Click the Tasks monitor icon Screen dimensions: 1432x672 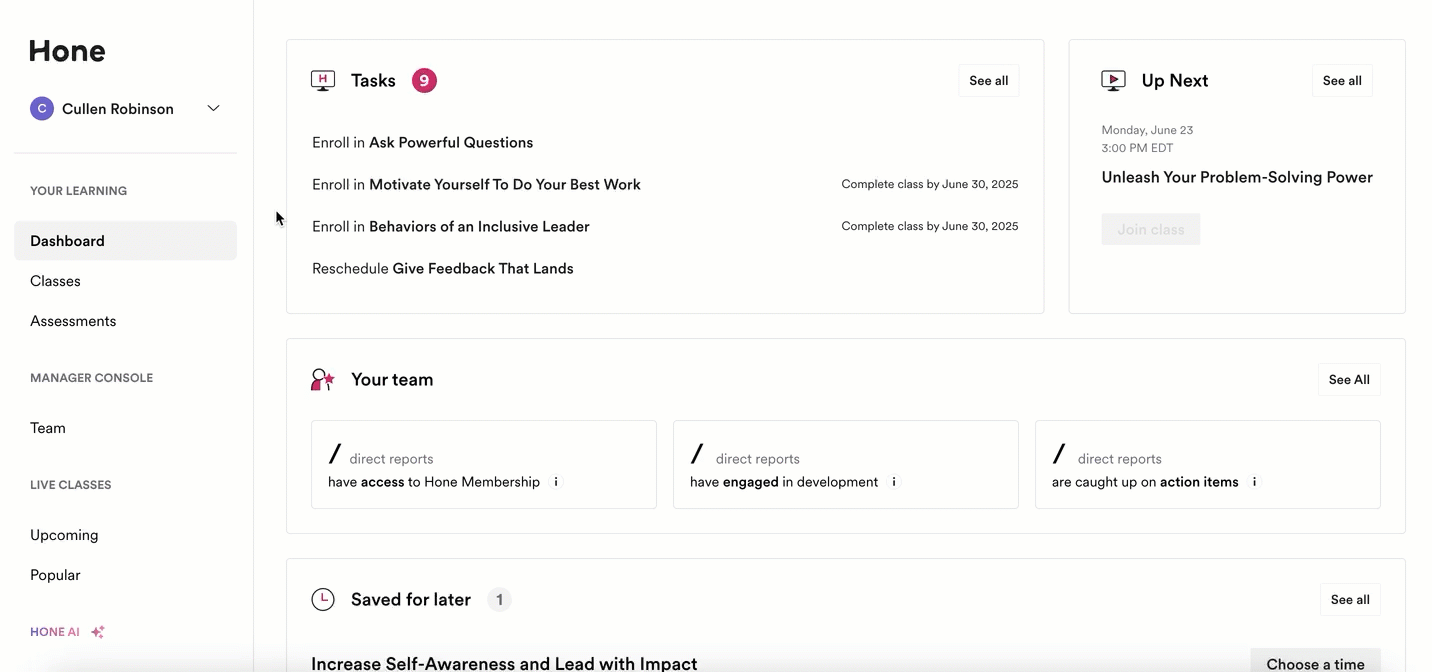[323, 81]
